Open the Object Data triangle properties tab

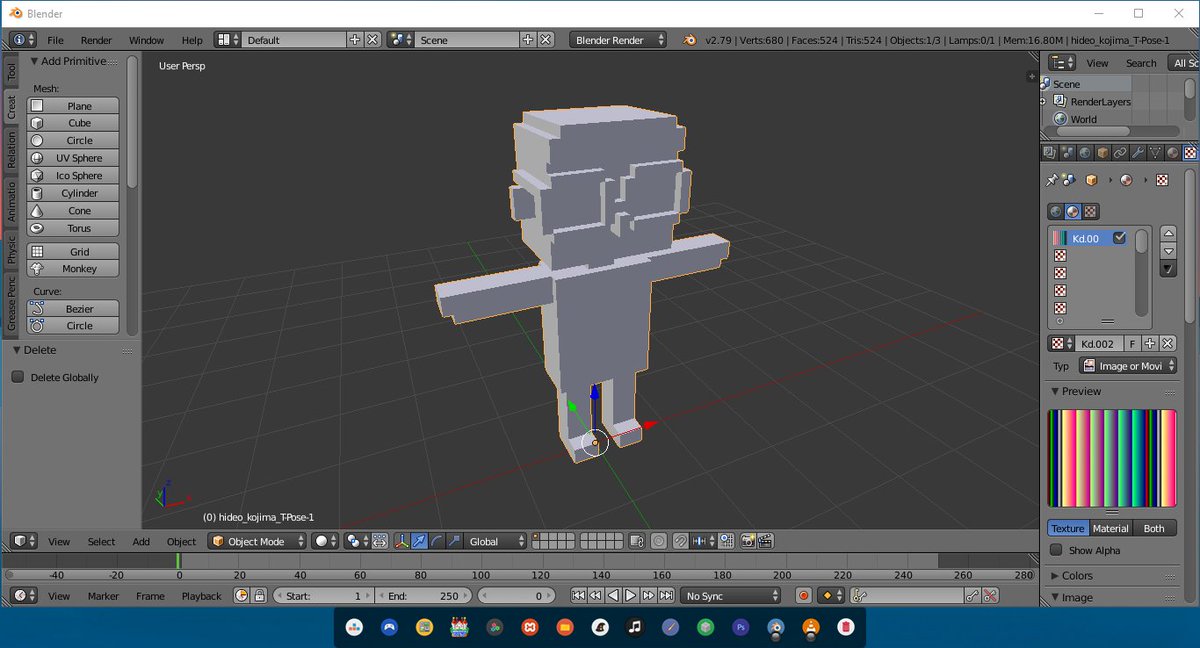pyautogui.click(x=1155, y=153)
